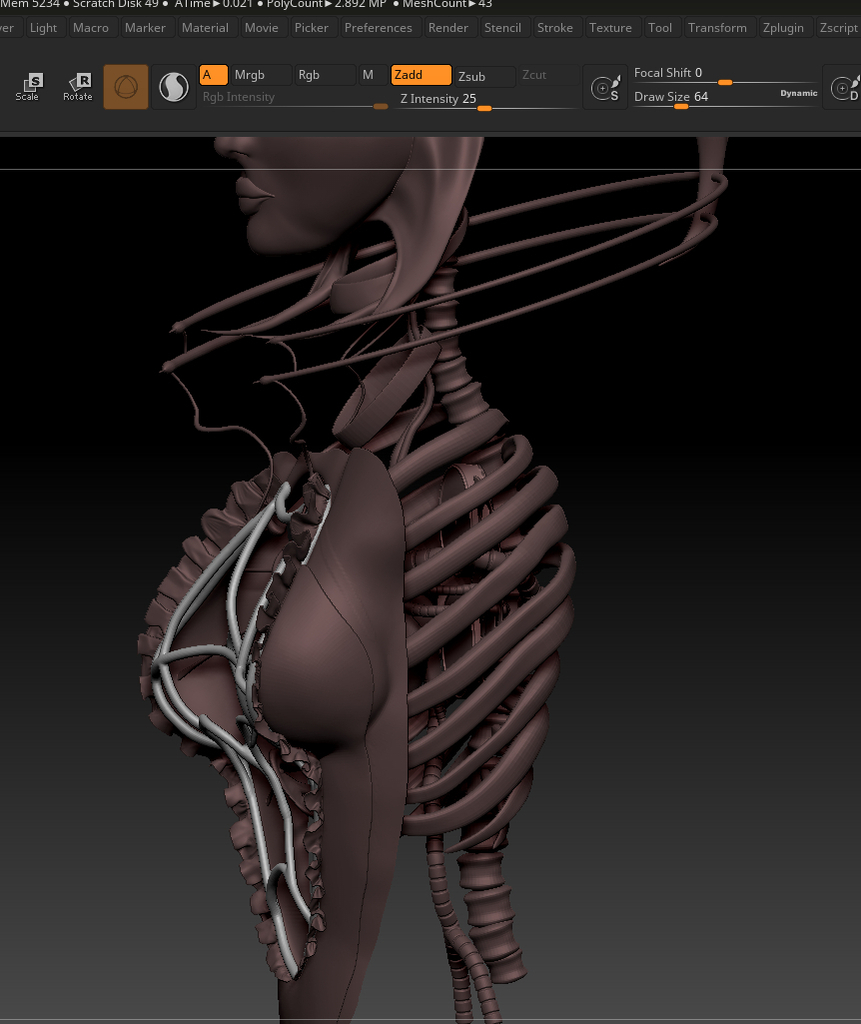Toggle Zadd mode
Viewport: 861px width, 1024px height.
pyautogui.click(x=421, y=75)
